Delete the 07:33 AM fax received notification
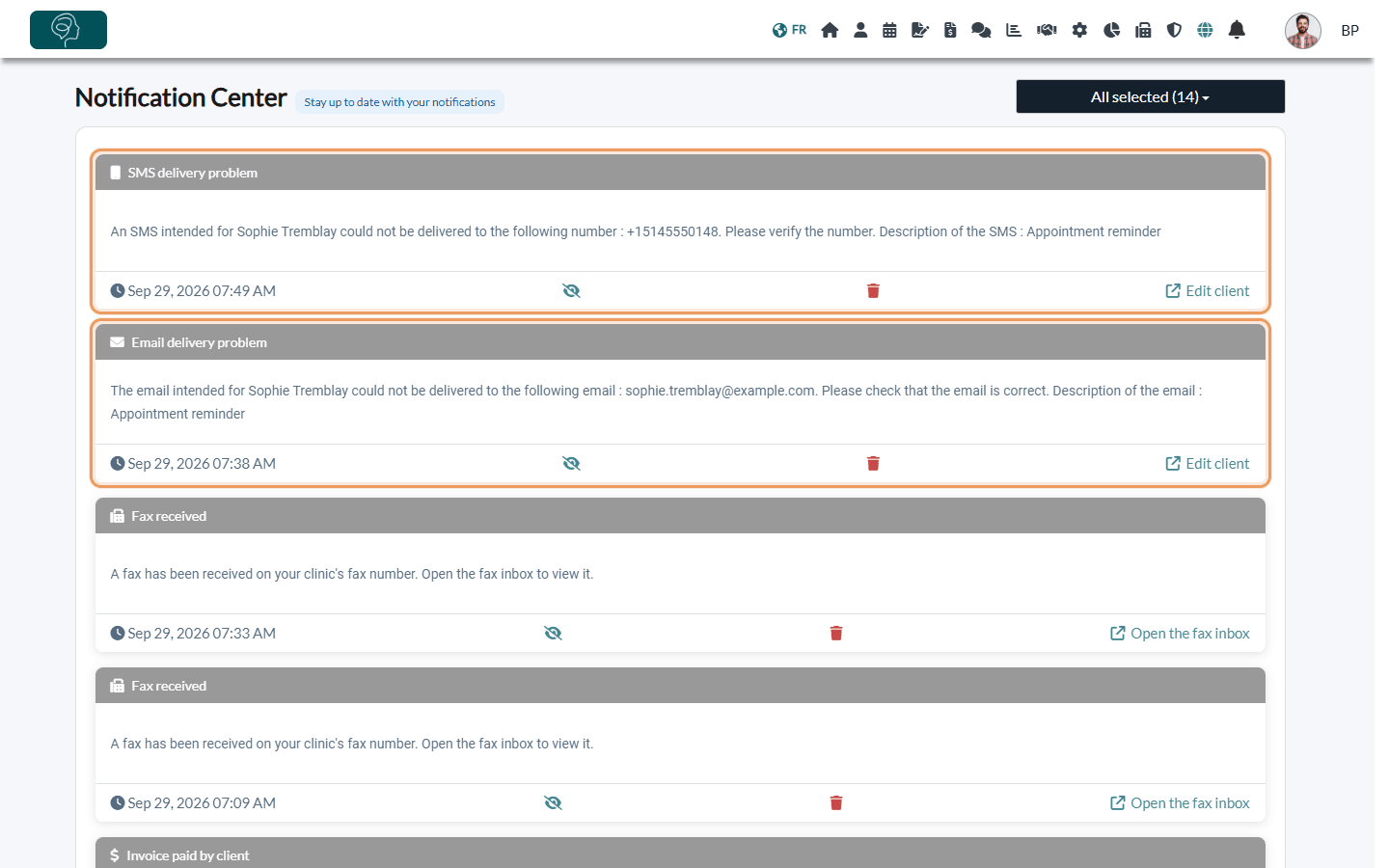 pyautogui.click(x=836, y=634)
